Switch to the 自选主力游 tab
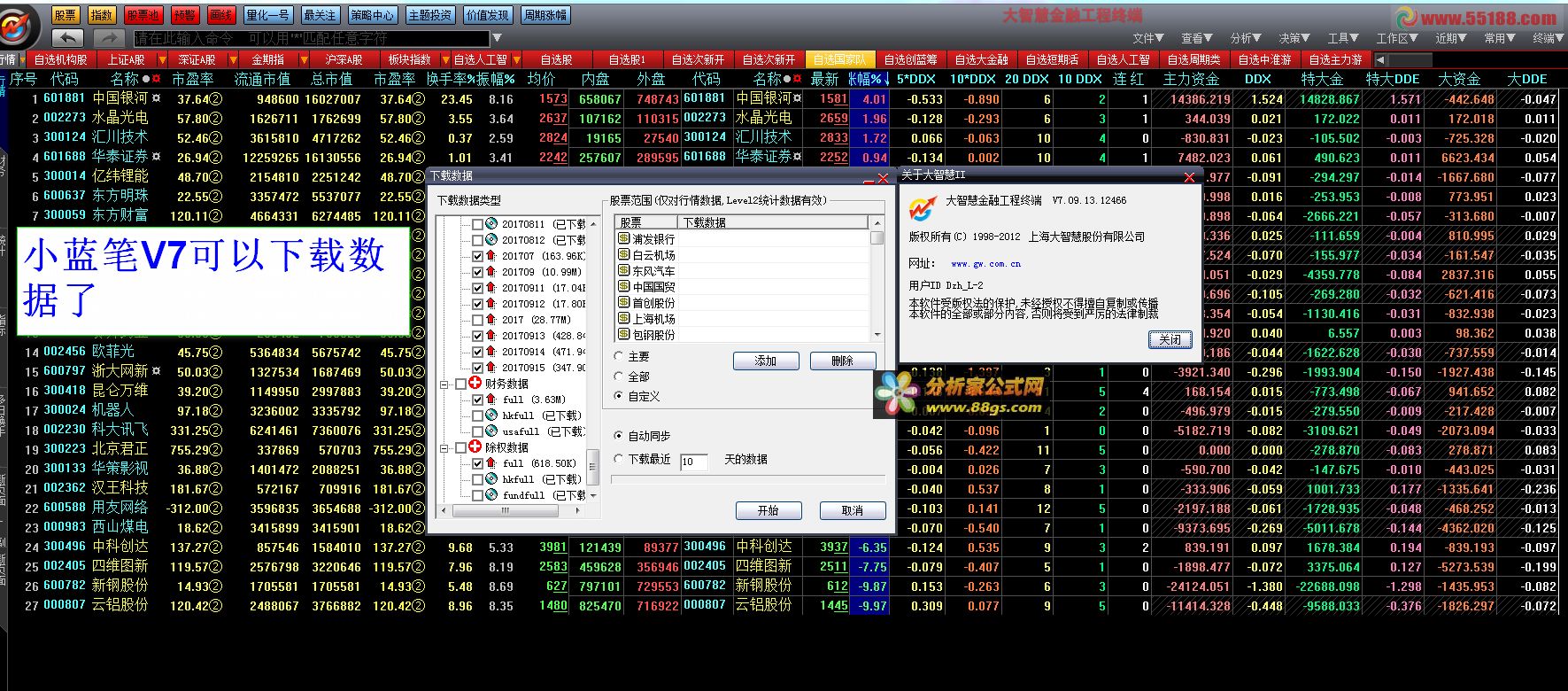Screen dimensions: 1568x691 pos(1335,59)
